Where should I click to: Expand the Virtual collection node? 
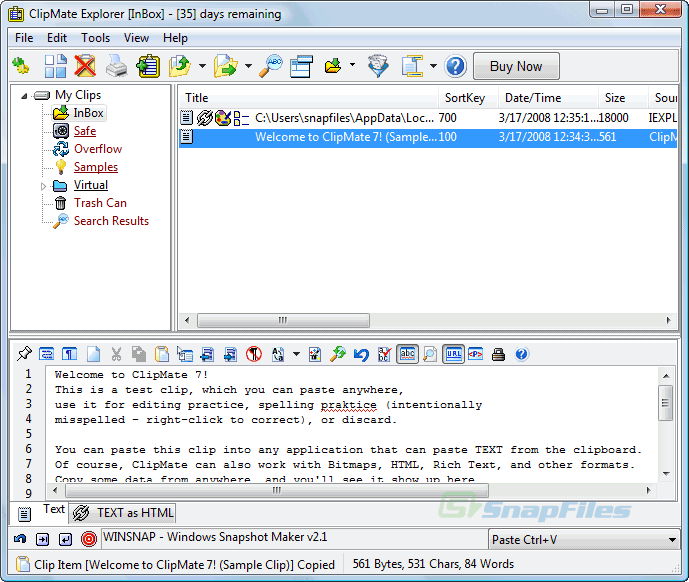[43, 186]
